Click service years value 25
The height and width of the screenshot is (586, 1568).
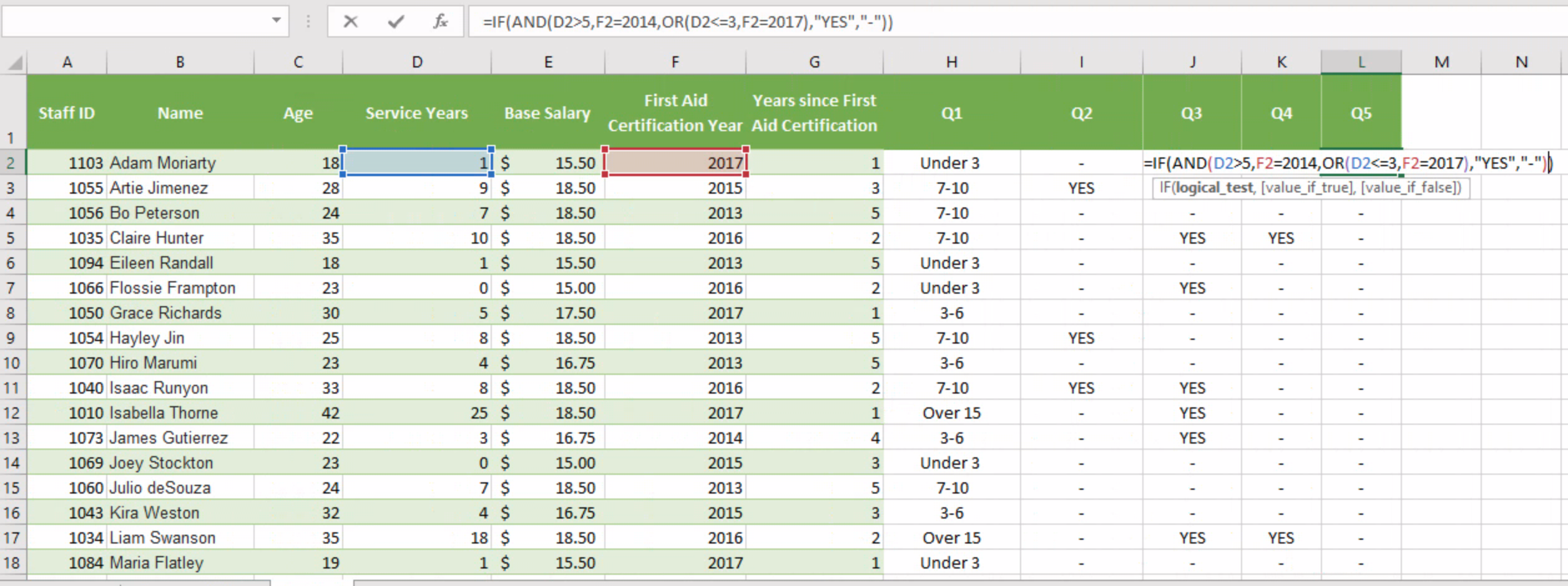[x=417, y=413]
